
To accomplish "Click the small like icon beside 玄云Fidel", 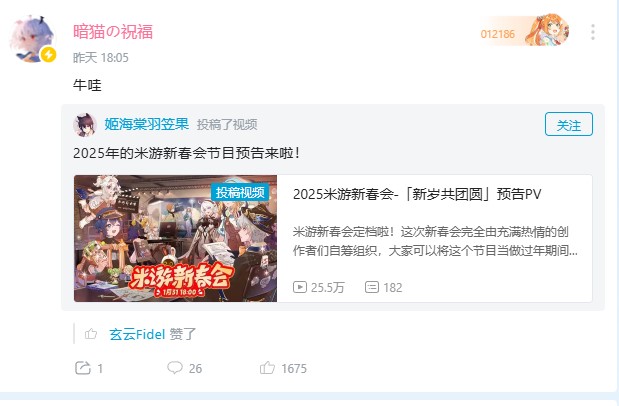I will pyautogui.click(x=91, y=334).
